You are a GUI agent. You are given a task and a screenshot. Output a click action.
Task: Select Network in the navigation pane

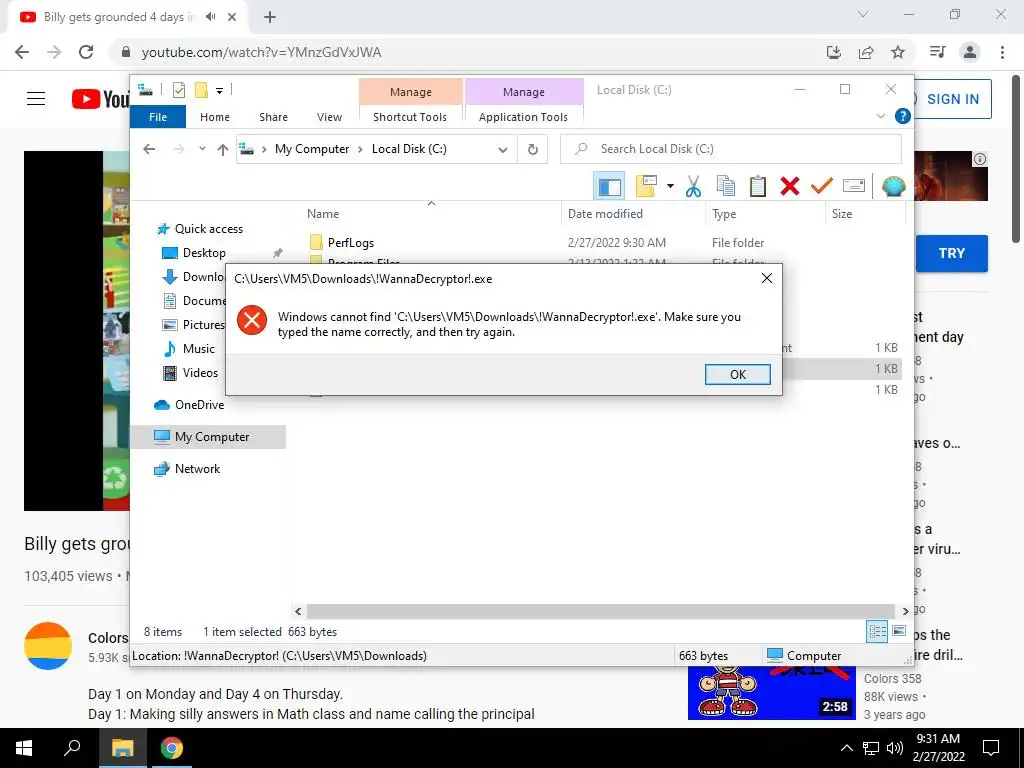tap(197, 469)
